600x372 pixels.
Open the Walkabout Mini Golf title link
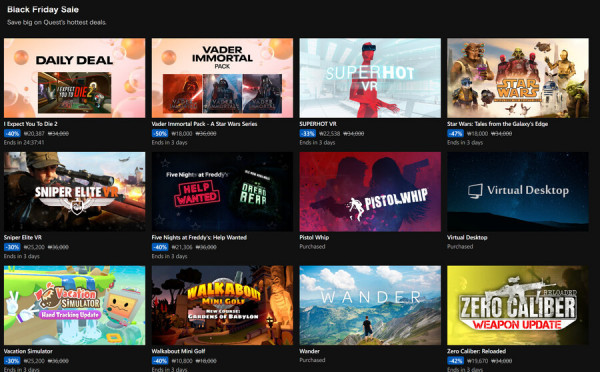pyautogui.click(x=178, y=351)
